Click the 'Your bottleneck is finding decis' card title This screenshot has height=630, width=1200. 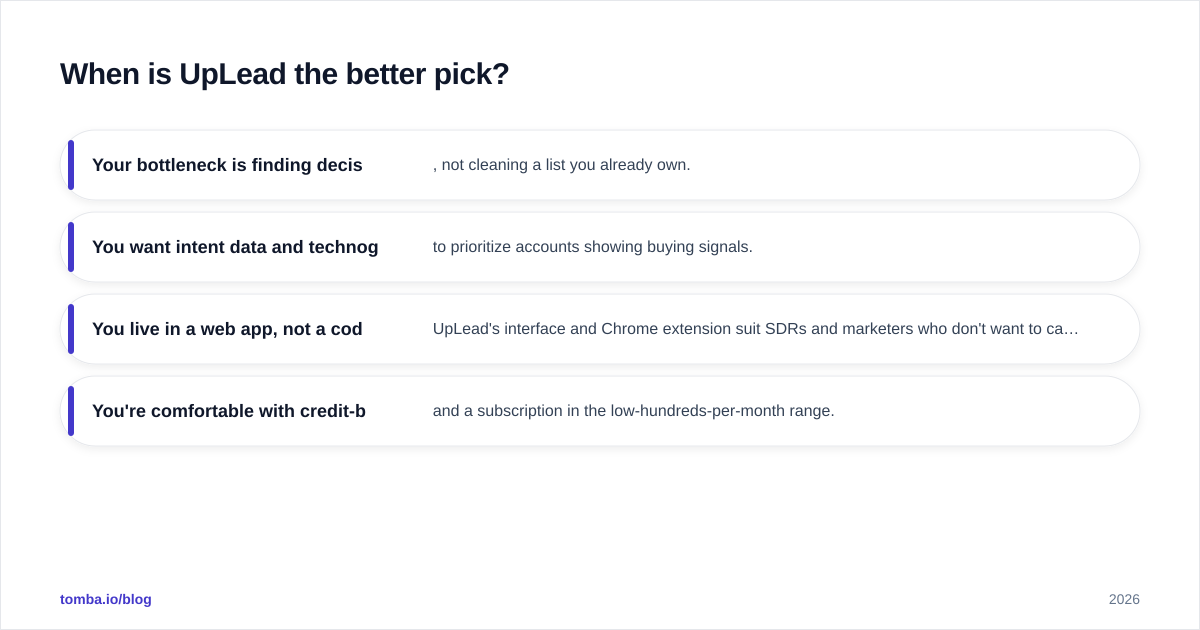(227, 165)
